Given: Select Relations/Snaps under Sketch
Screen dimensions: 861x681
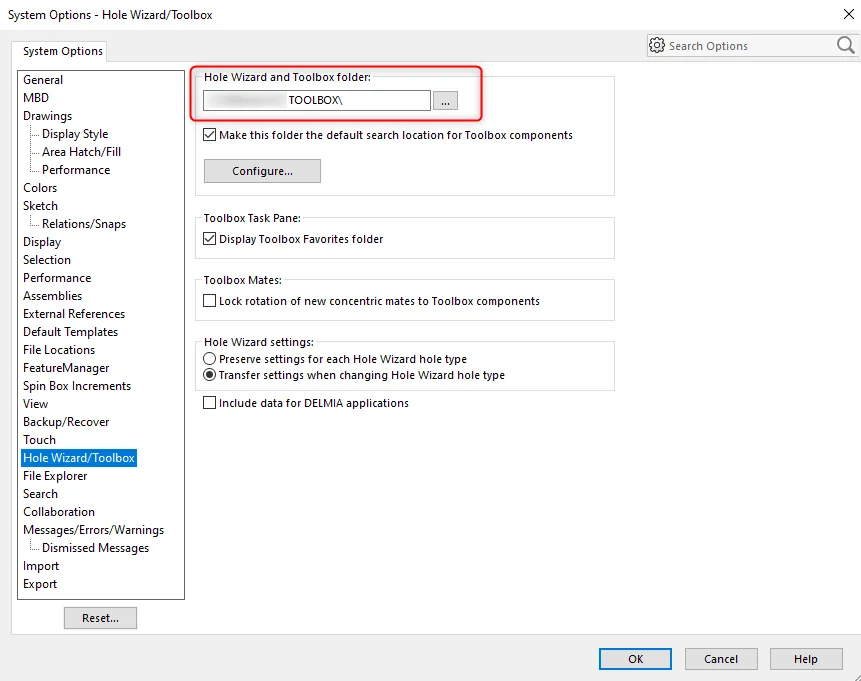Looking at the screenshot, I should click(84, 224).
